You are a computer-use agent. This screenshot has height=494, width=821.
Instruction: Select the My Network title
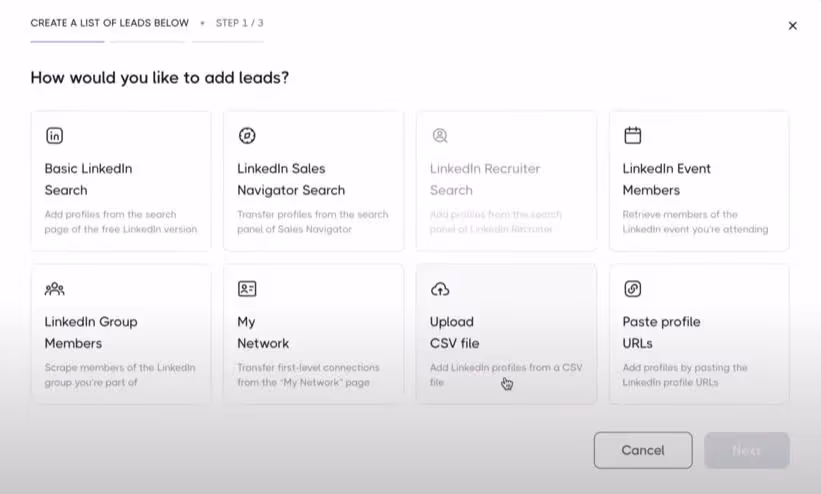pyautogui.click(x=263, y=332)
